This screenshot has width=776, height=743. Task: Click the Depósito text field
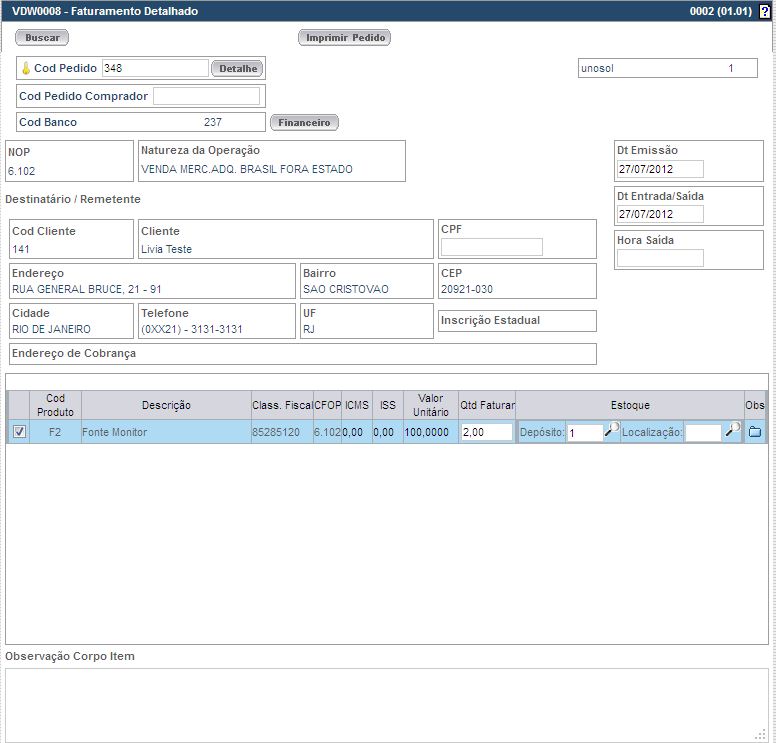click(584, 433)
